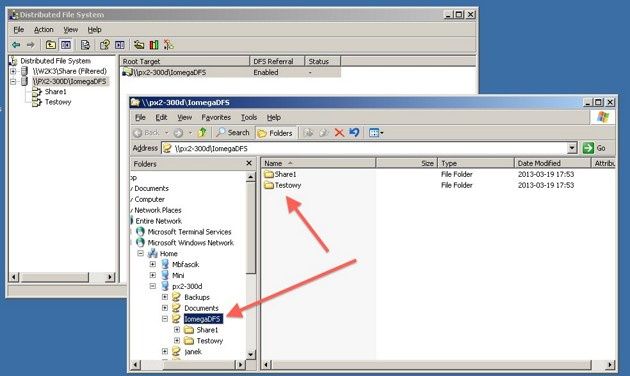
Task: Click the Up folder arrow in Explorer toolbar
Action: tap(202, 132)
